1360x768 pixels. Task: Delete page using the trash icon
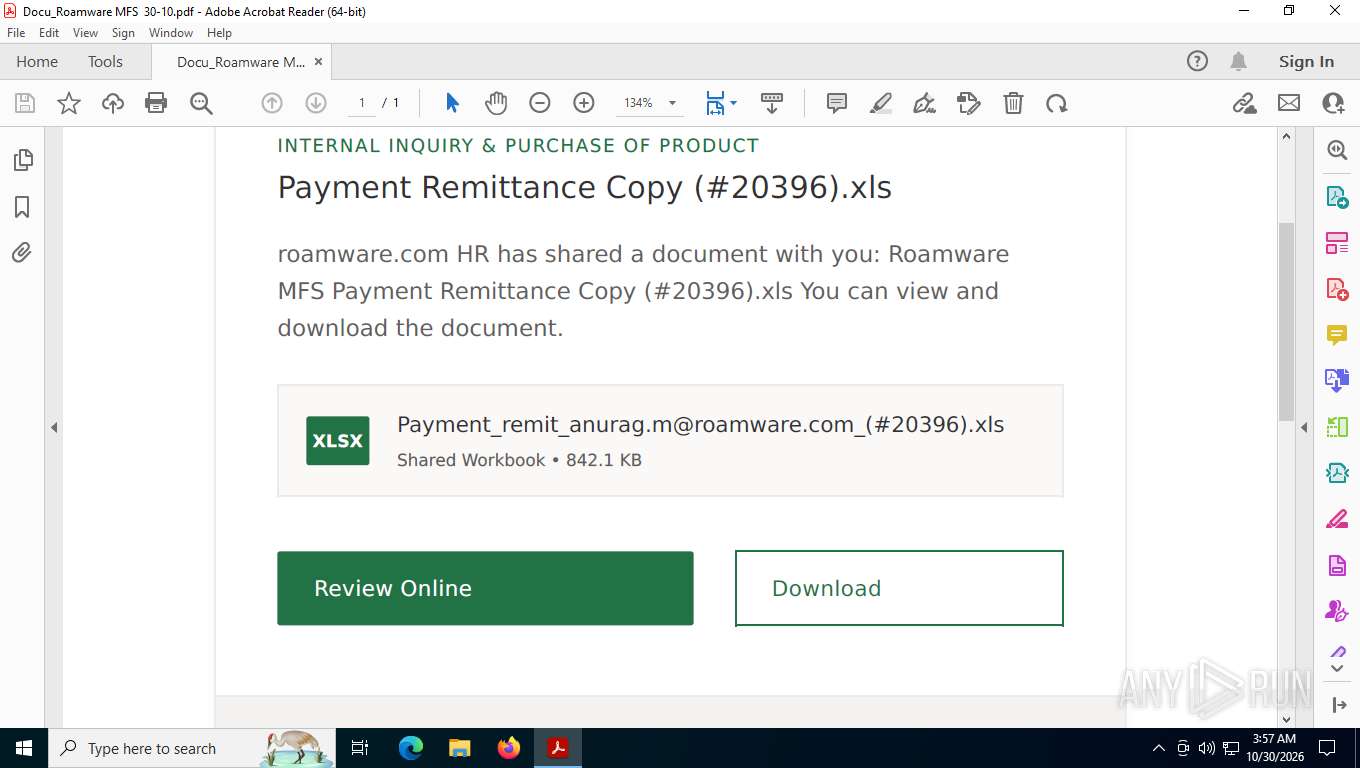(1013, 103)
